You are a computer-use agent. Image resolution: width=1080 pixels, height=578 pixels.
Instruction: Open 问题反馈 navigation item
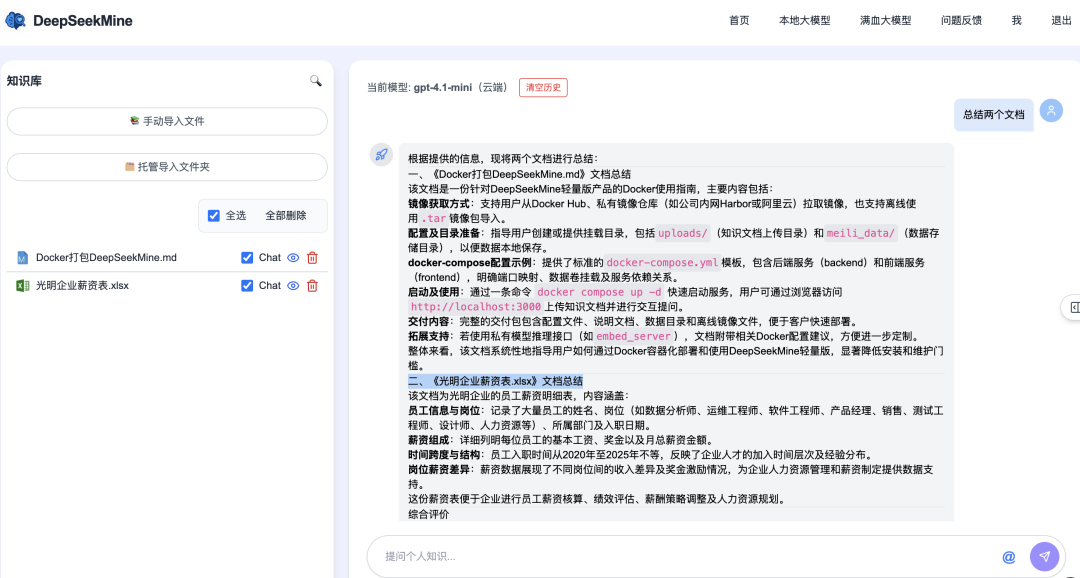point(962,21)
